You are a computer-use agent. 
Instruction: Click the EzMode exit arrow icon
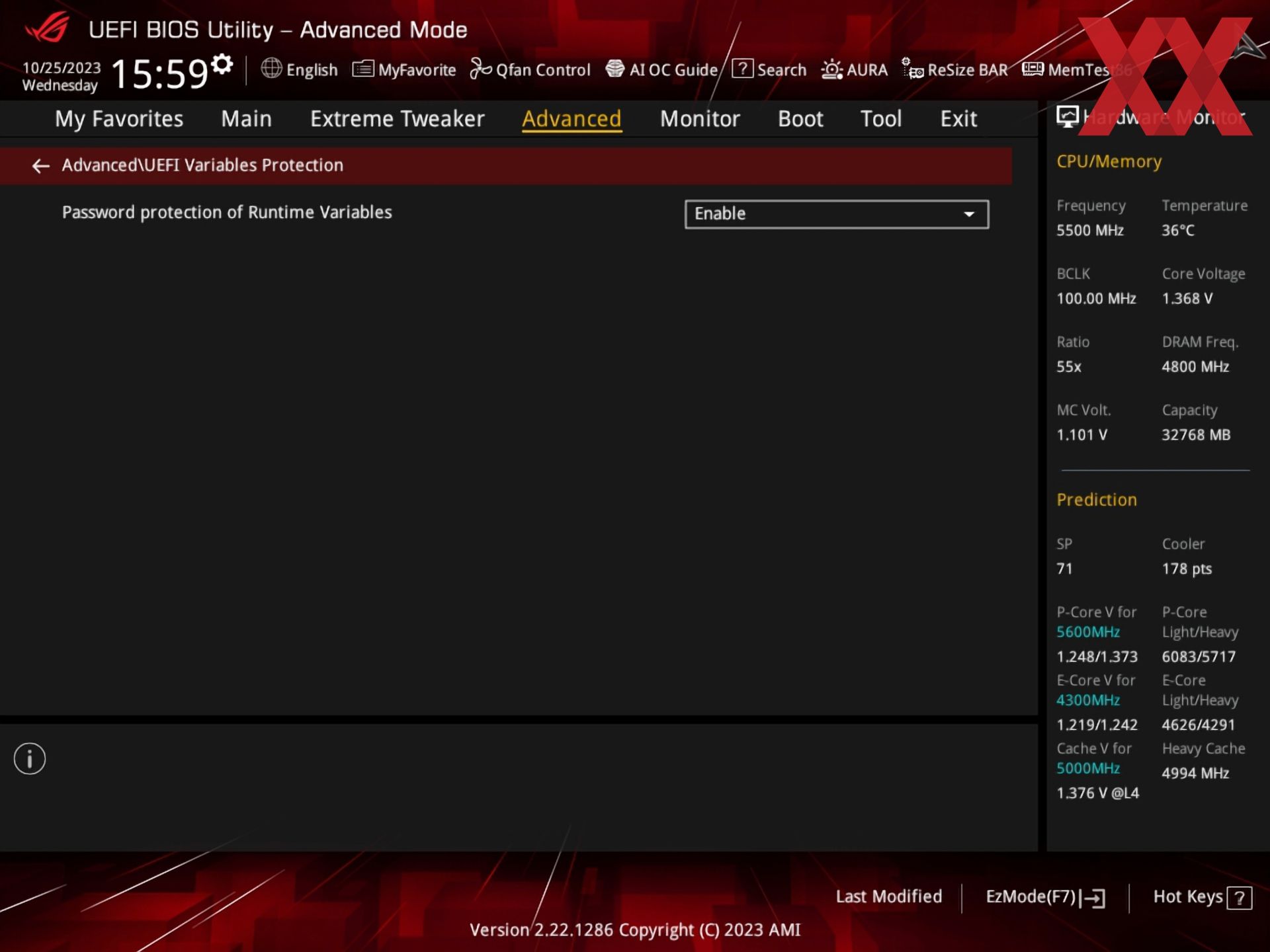click(1093, 898)
